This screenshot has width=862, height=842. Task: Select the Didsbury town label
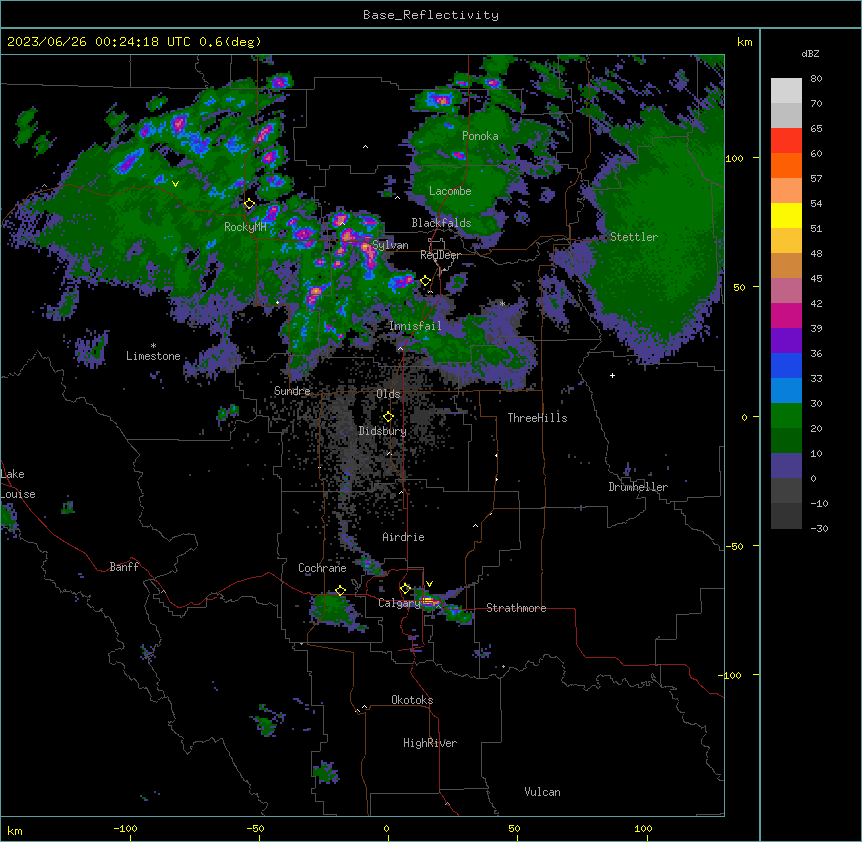(x=383, y=431)
